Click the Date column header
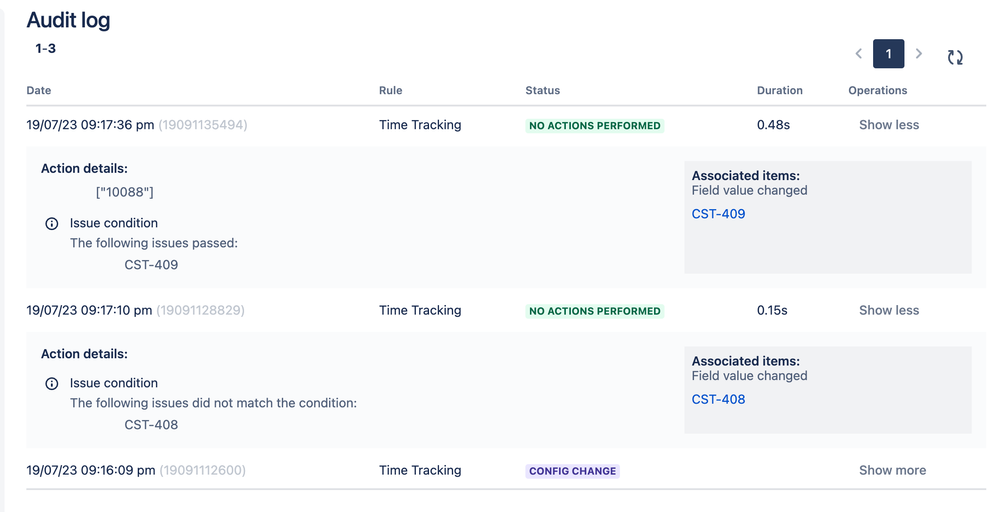Viewport: 999px width, 512px height. point(39,90)
